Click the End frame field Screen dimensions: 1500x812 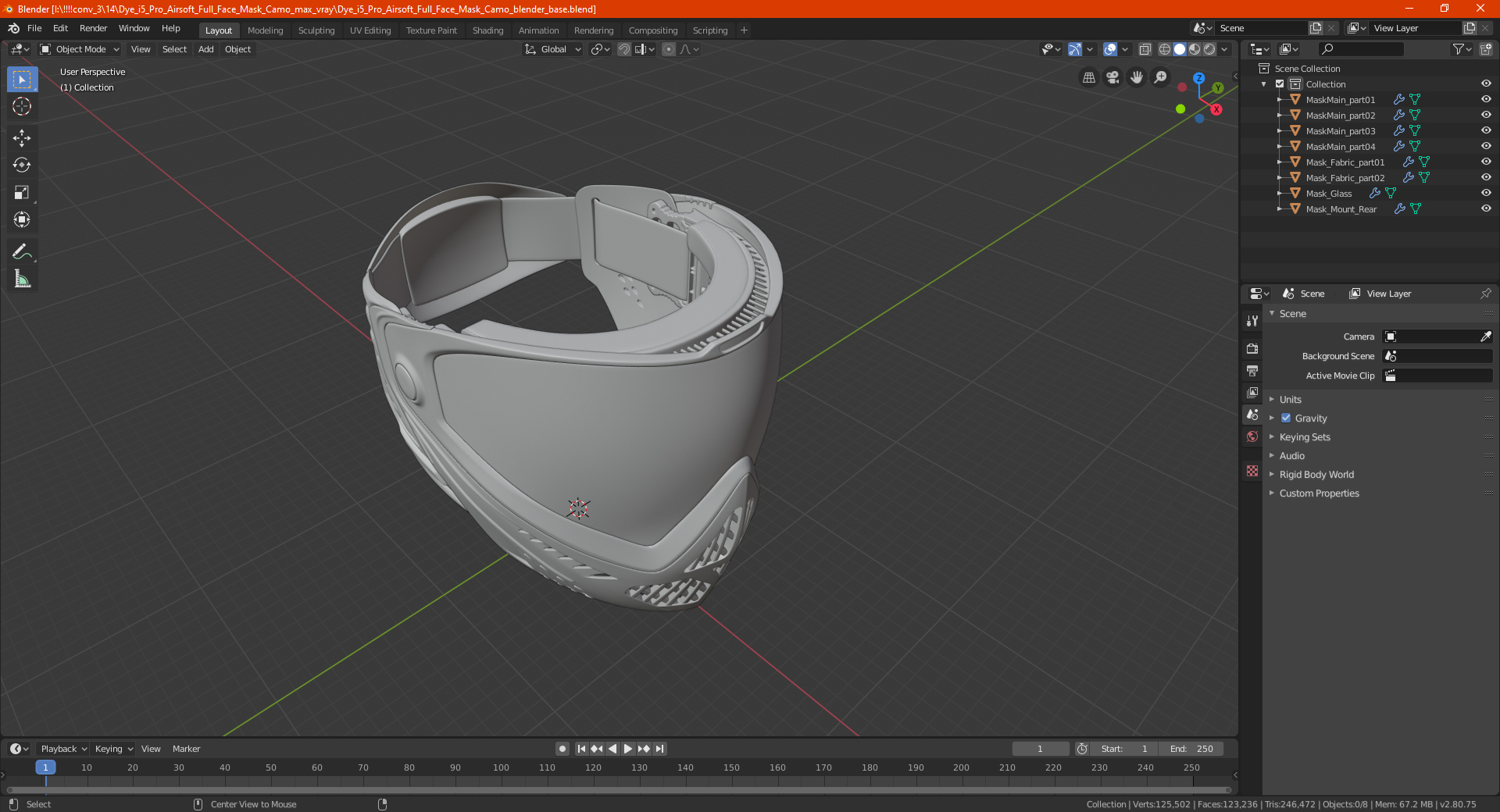pyautogui.click(x=1191, y=749)
